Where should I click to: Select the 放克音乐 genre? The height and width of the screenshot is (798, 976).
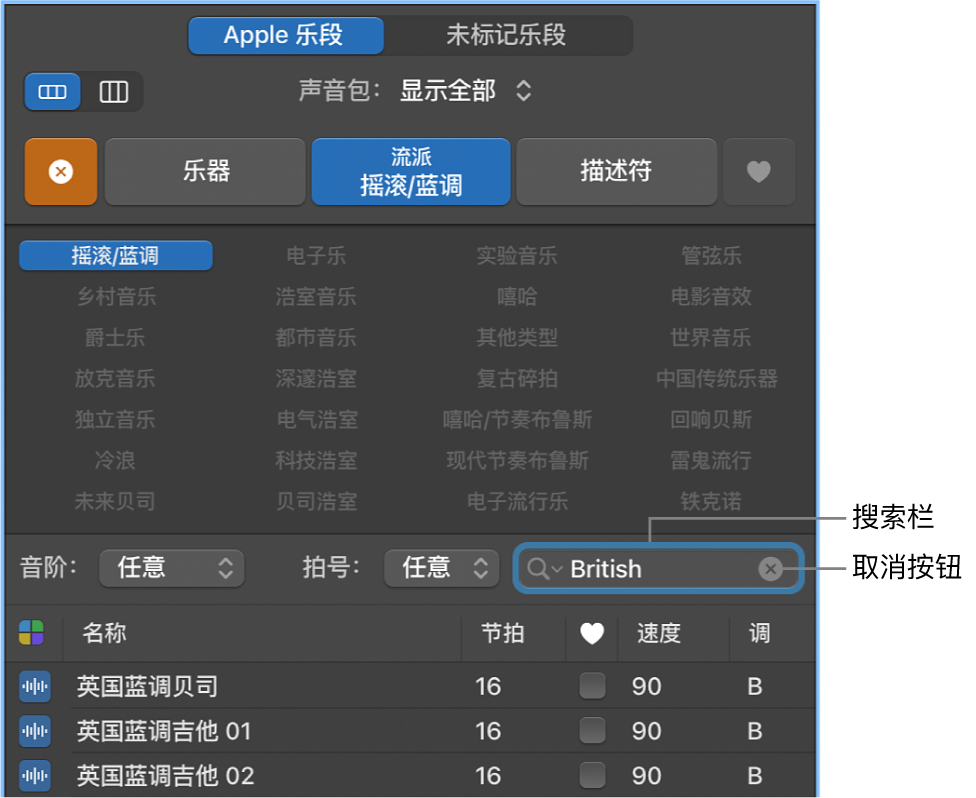[x=116, y=378]
